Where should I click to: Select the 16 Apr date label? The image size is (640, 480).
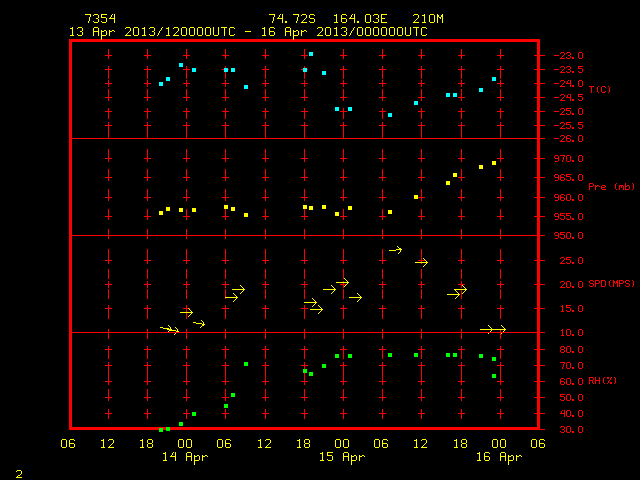[x=499, y=457]
